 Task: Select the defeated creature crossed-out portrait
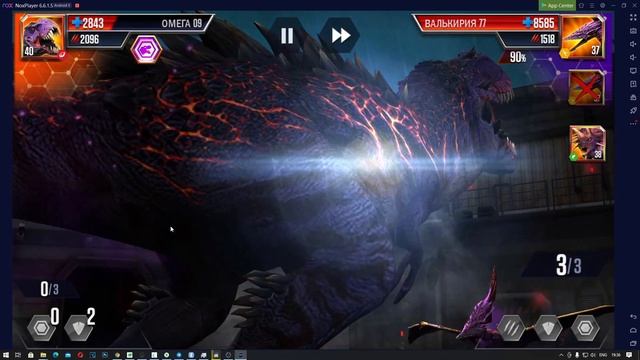[587, 87]
